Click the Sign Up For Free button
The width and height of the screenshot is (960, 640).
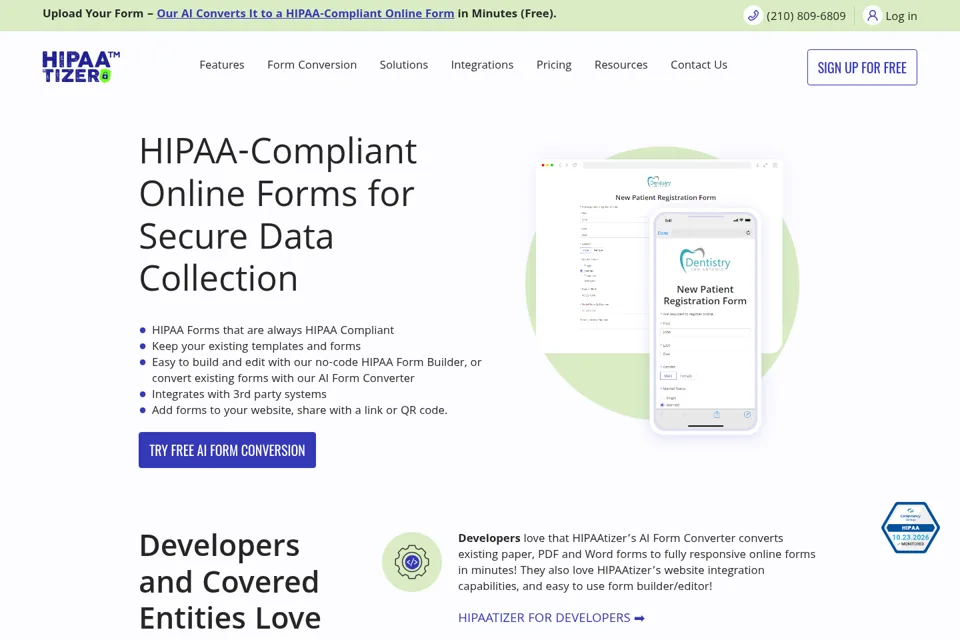862,67
